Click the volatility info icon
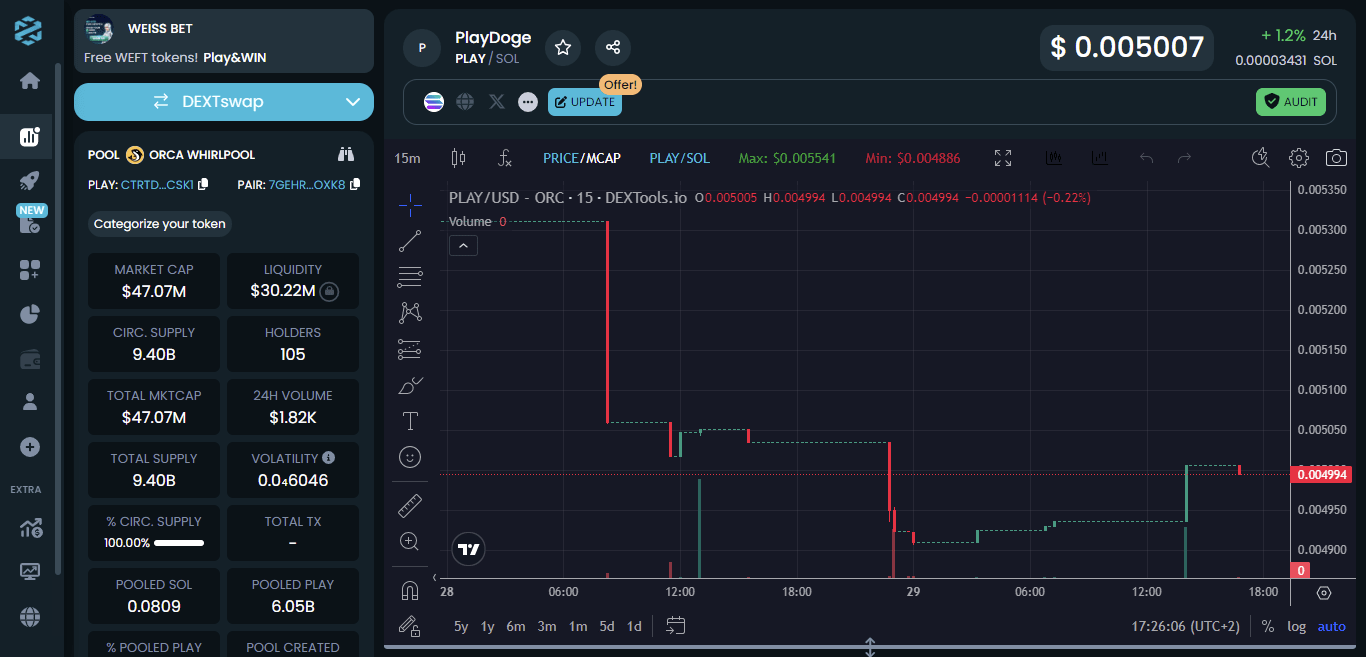The image size is (1366, 657). pyautogui.click(x=329, y=457)
